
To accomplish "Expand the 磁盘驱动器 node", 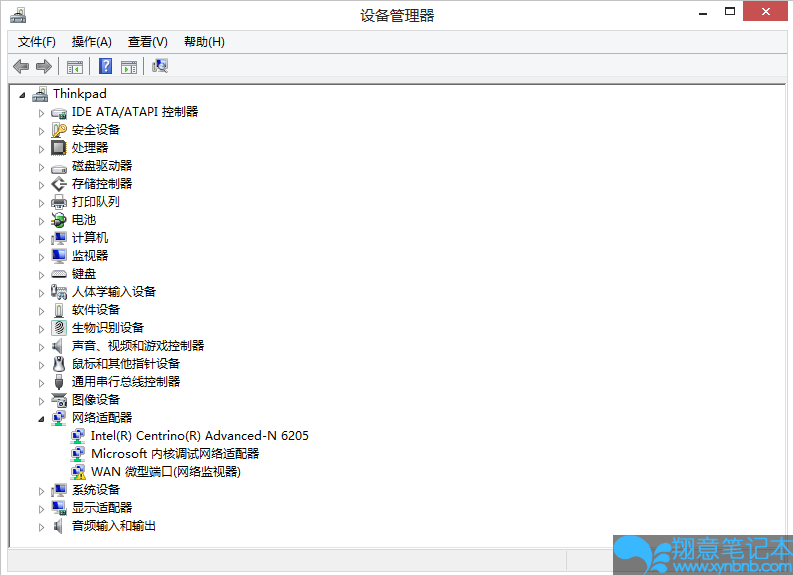I will coord(41,167).
